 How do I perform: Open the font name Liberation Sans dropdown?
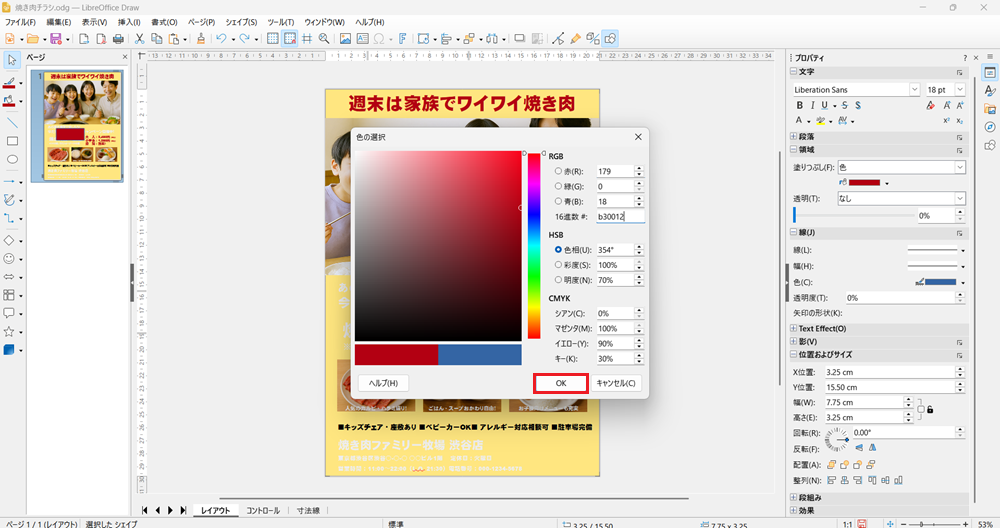(914, 90)
